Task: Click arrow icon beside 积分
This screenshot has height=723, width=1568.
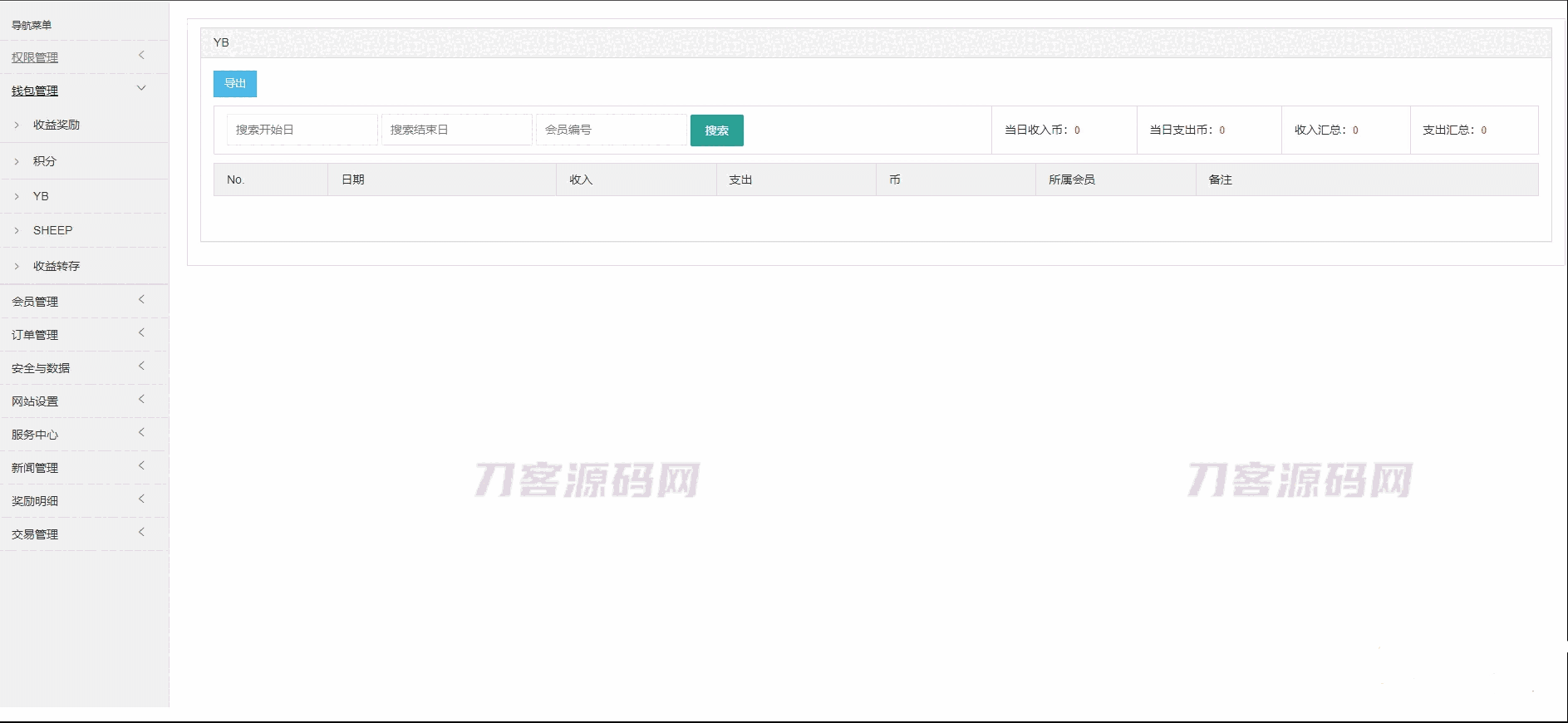Action: tap(17, 161)
